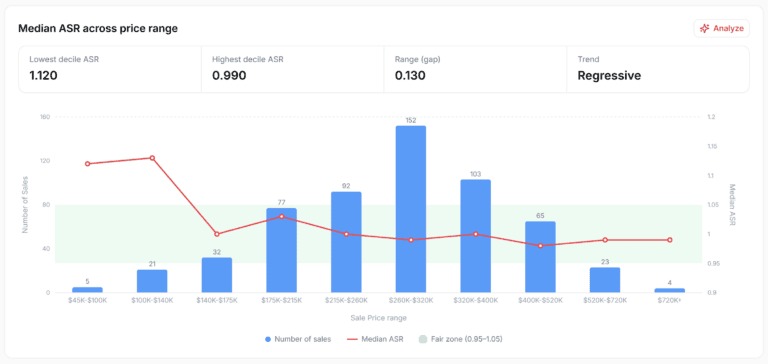Click the sparkle icon in Analyze button

(x=705, y=28)
